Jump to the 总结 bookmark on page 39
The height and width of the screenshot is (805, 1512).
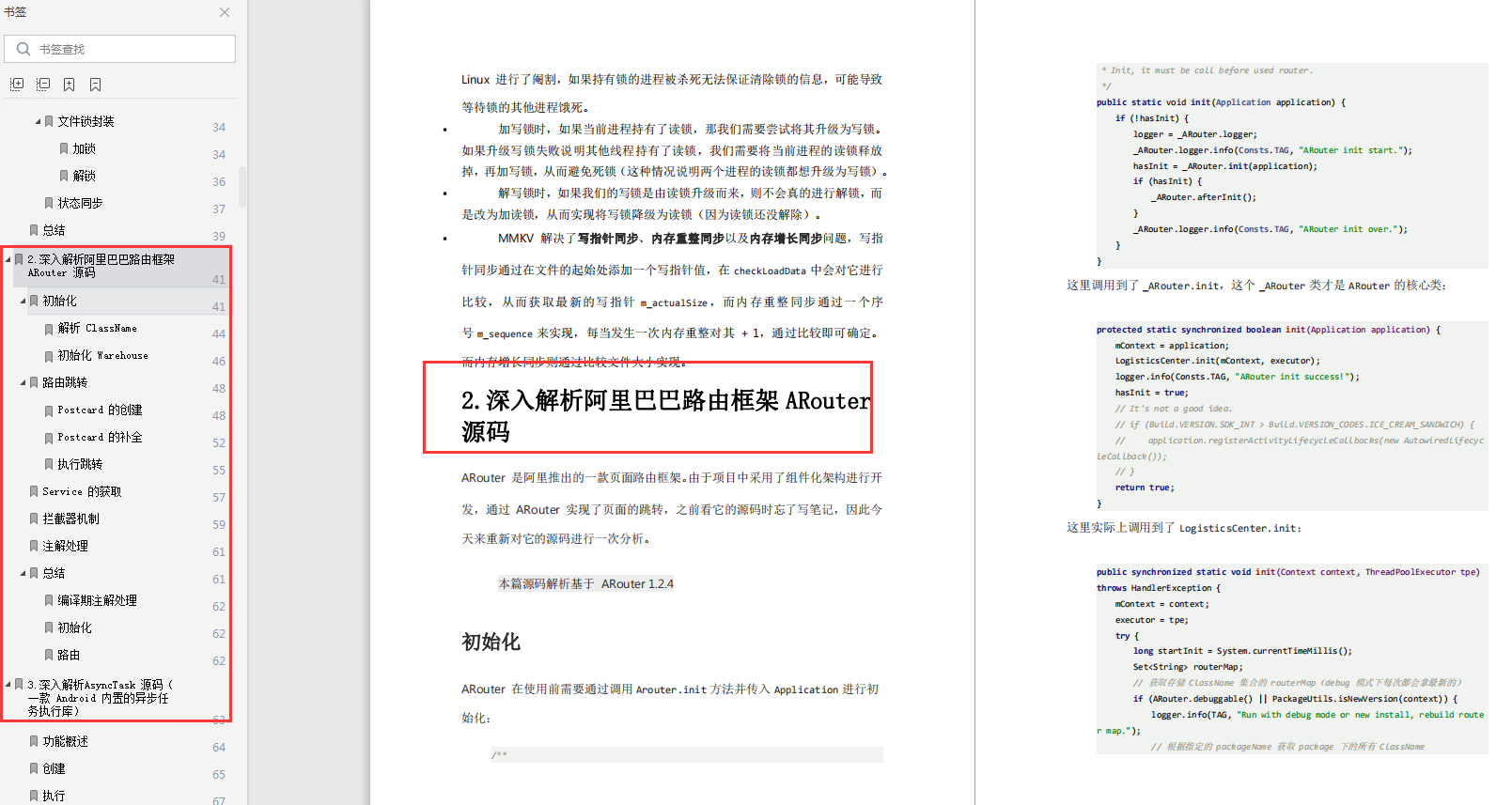pyautogui.click(x=54, y=230)
